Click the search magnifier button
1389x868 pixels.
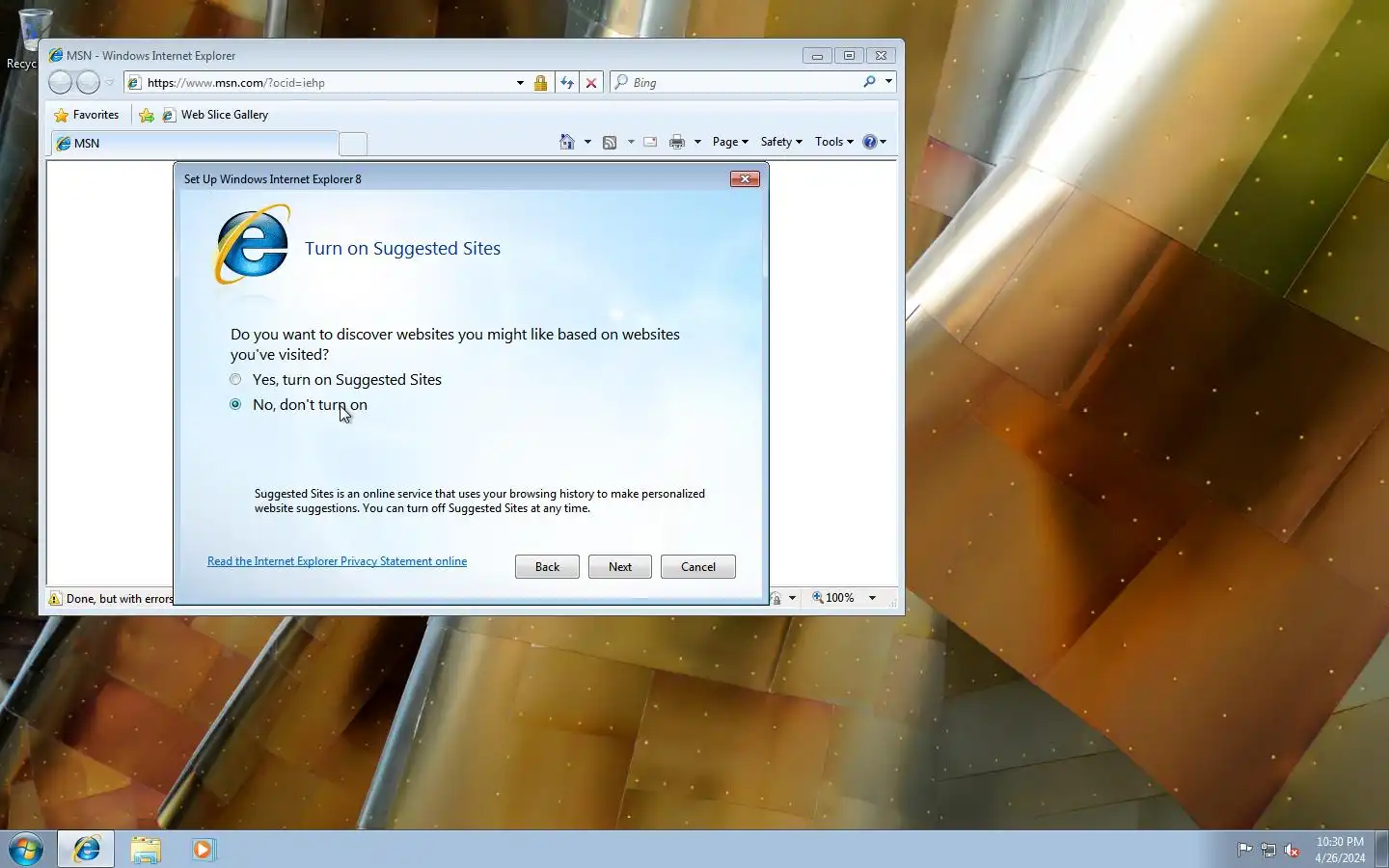[x=869, y=82]
